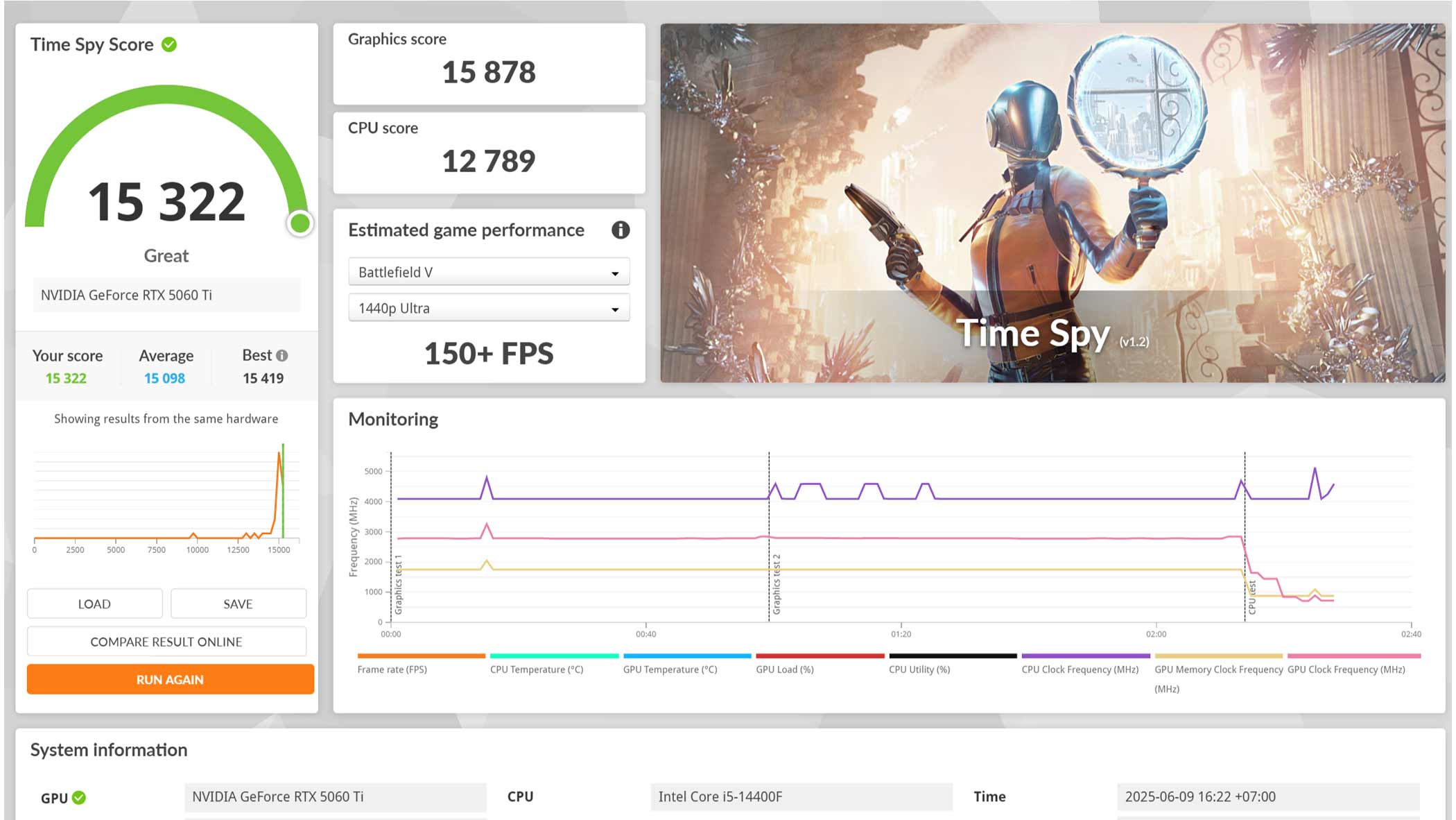Click the Intel Core i5-14400F CPU field
The width and height of the screenshot is (1456, 820).
[x=801, y=797]
